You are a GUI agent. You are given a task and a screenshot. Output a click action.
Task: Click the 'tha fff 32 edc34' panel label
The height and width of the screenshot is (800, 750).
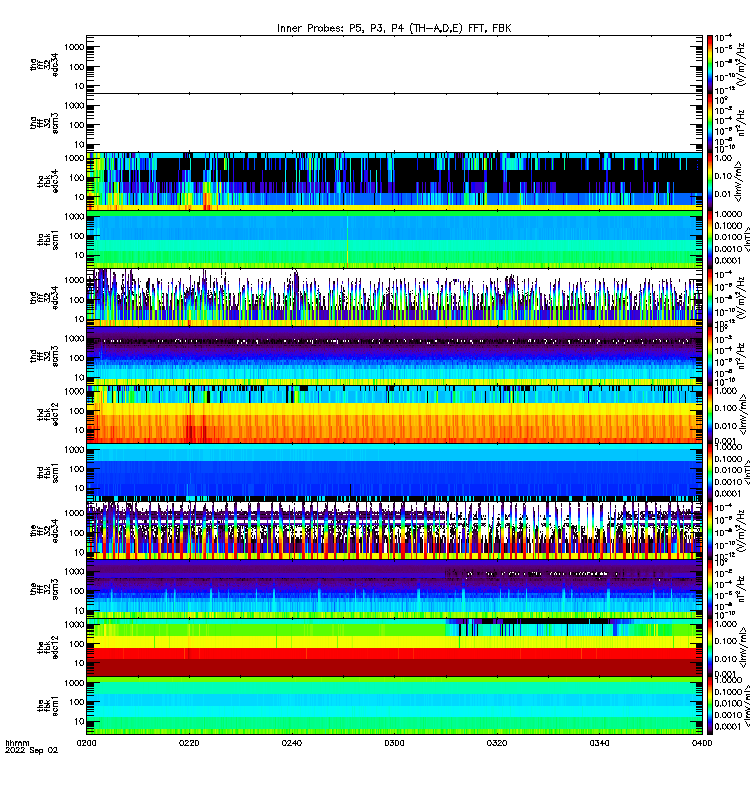pyautogui.click(x=44, y=65)
